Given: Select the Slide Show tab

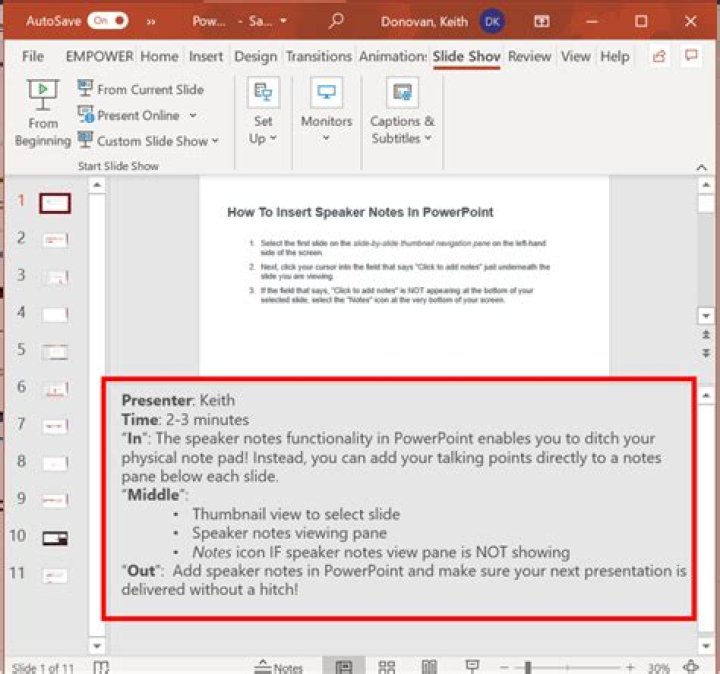Looking at the screenshot, I should (467, 56).
